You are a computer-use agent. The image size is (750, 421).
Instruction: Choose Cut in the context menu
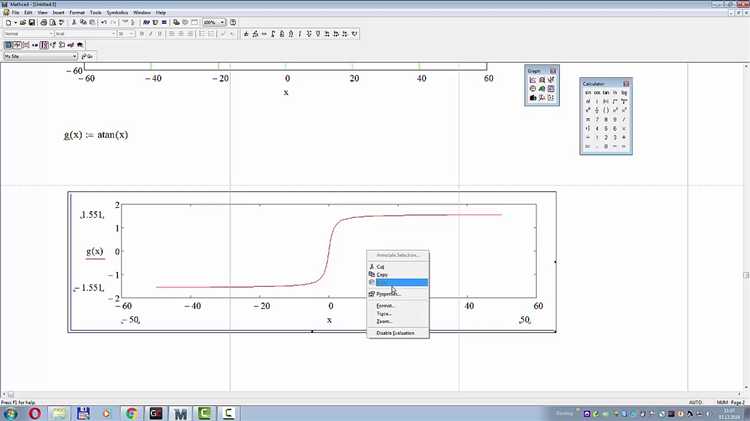click(397, 266)
